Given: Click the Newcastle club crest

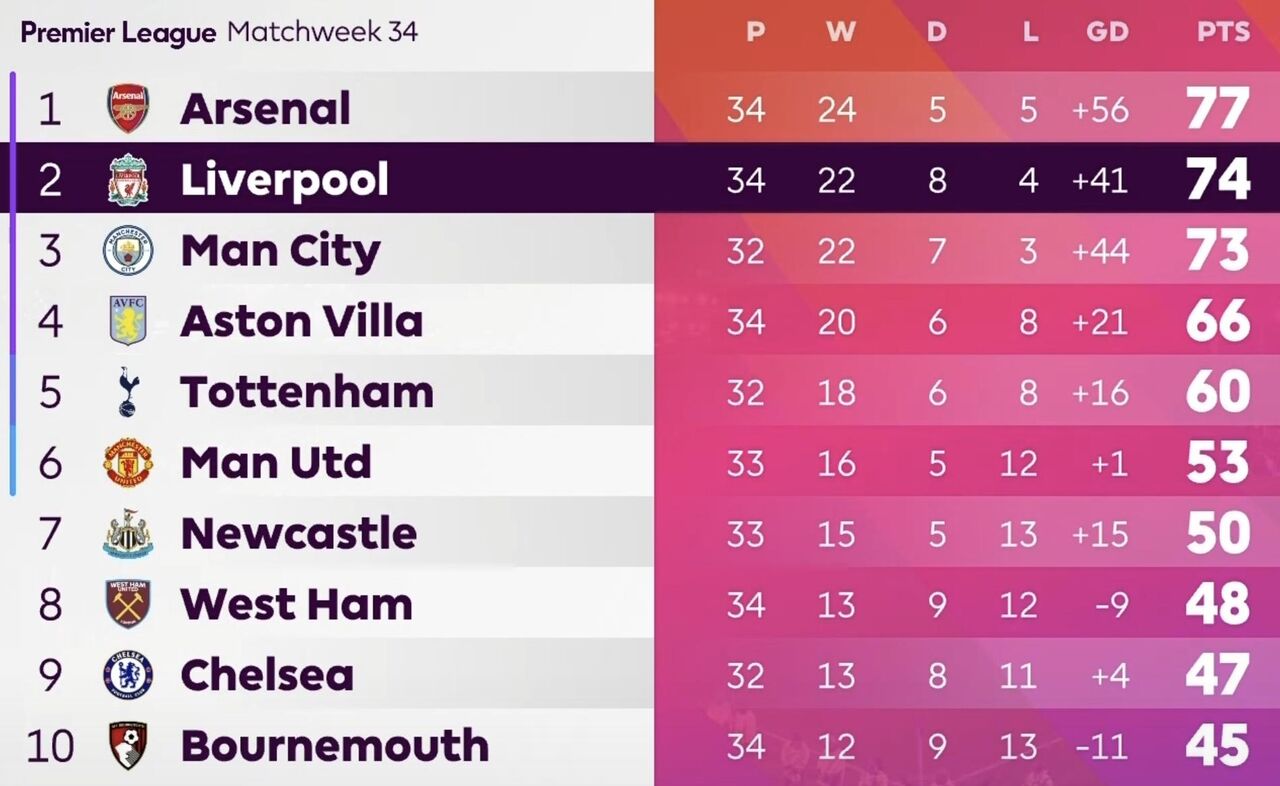Looking at the screenshot, I should click(128, 534).
